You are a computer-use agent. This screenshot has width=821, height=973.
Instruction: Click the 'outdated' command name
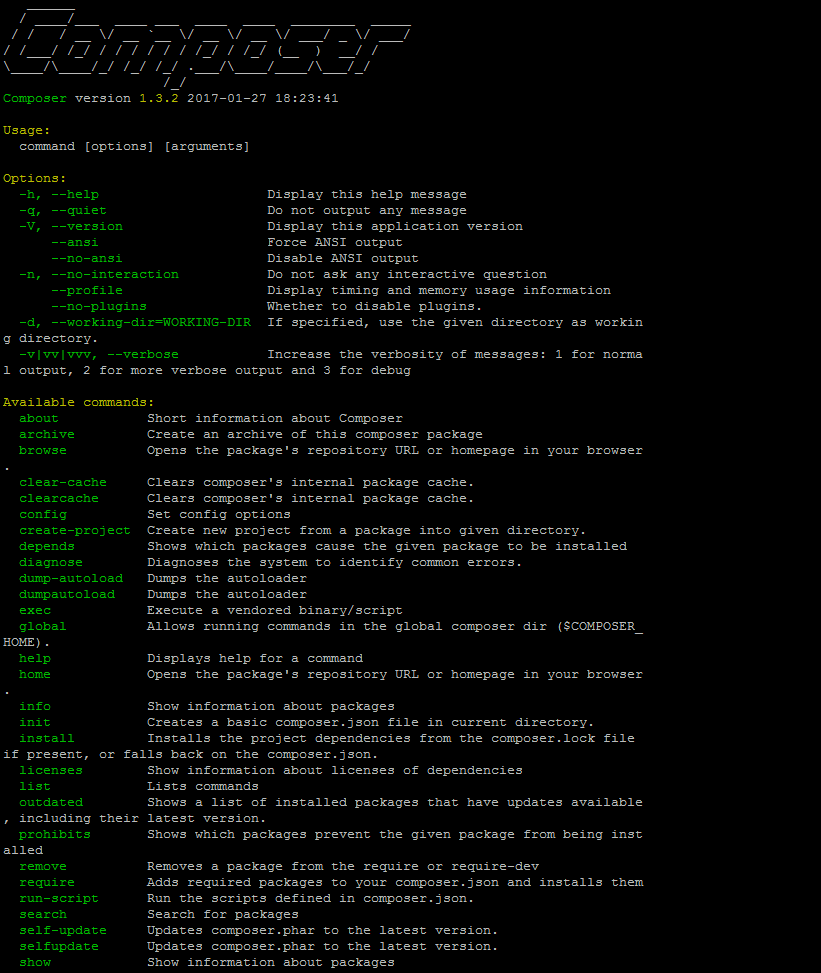pos(50,802)
